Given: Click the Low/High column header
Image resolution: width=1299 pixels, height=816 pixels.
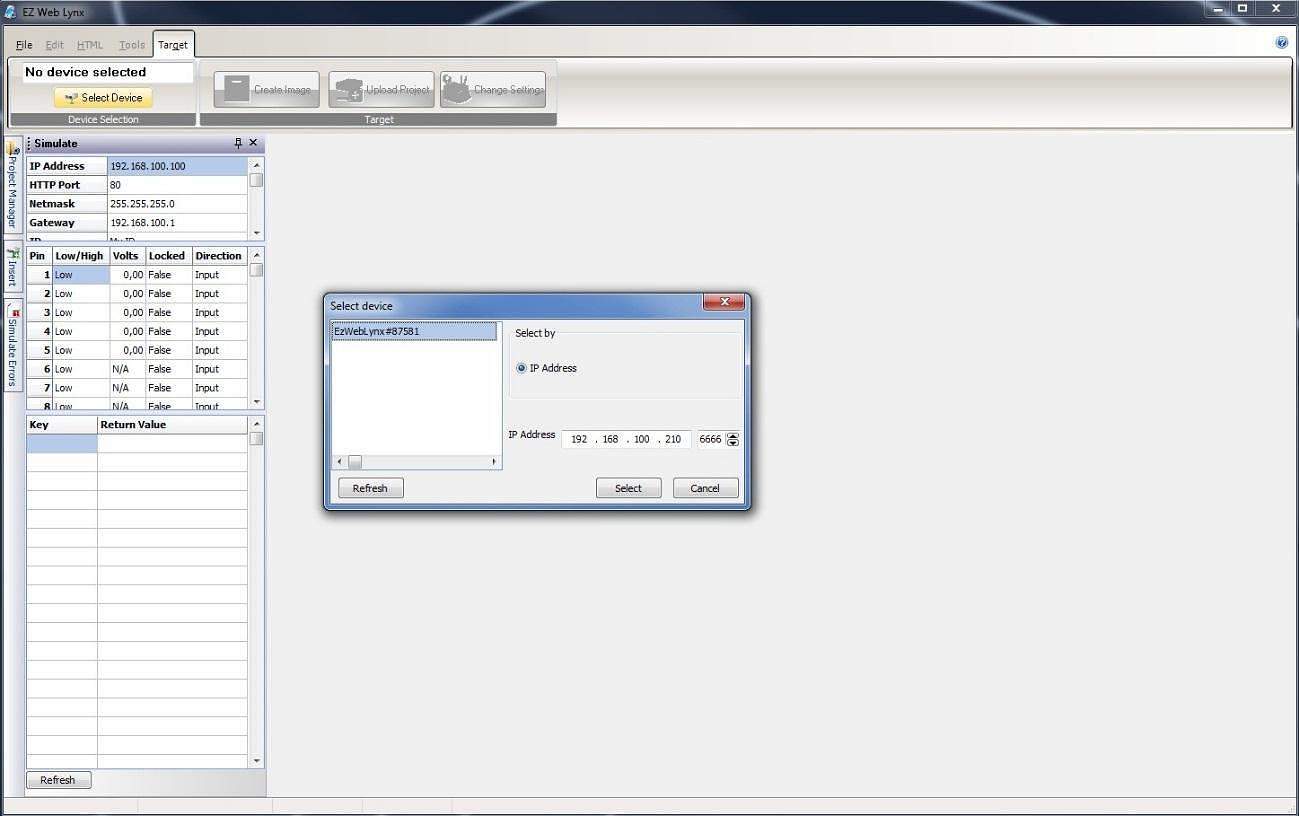Looking at the screenshot, I should (x=80, y=256).
